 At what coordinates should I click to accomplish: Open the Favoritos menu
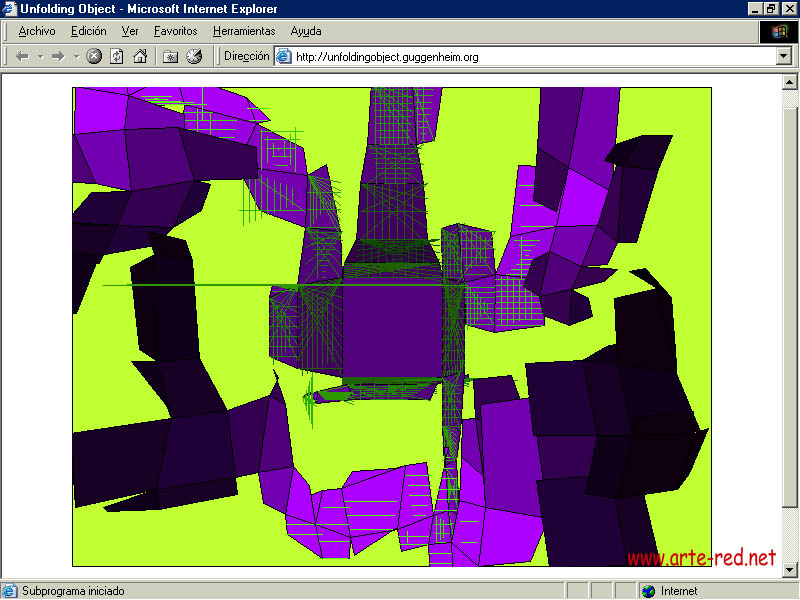(175, 31)
